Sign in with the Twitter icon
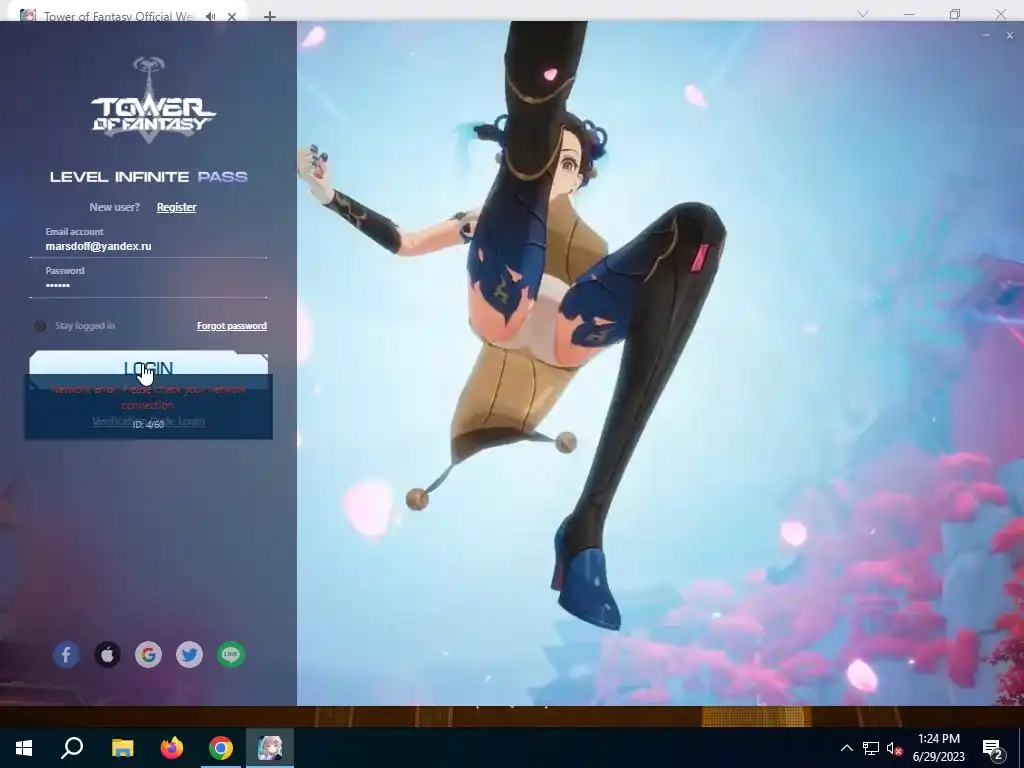The image size is (1024, 768). point(189,654)
